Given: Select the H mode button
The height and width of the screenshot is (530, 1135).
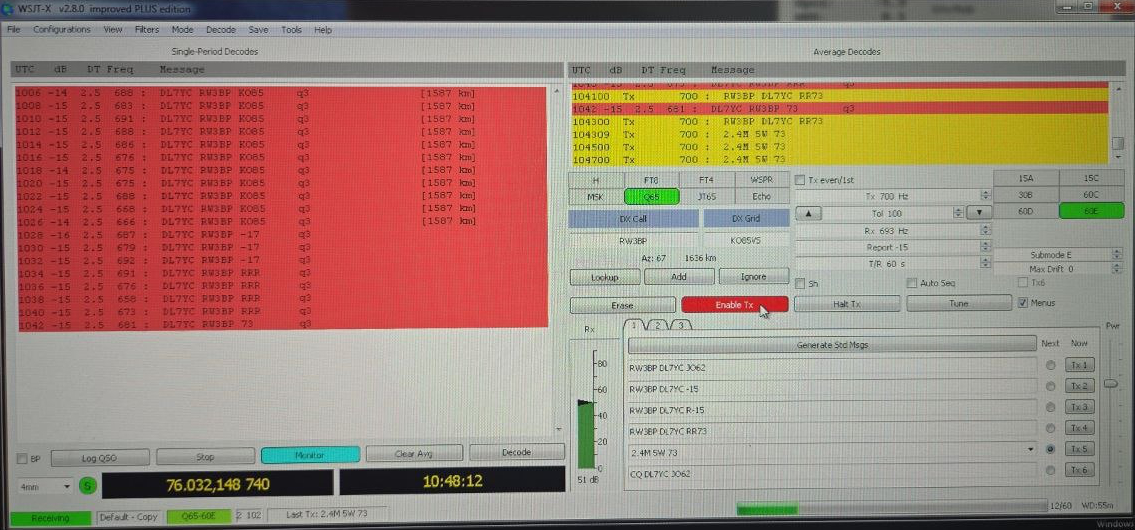Looking at the screenshot, I should pyautogui.click(x=596, y=180).
